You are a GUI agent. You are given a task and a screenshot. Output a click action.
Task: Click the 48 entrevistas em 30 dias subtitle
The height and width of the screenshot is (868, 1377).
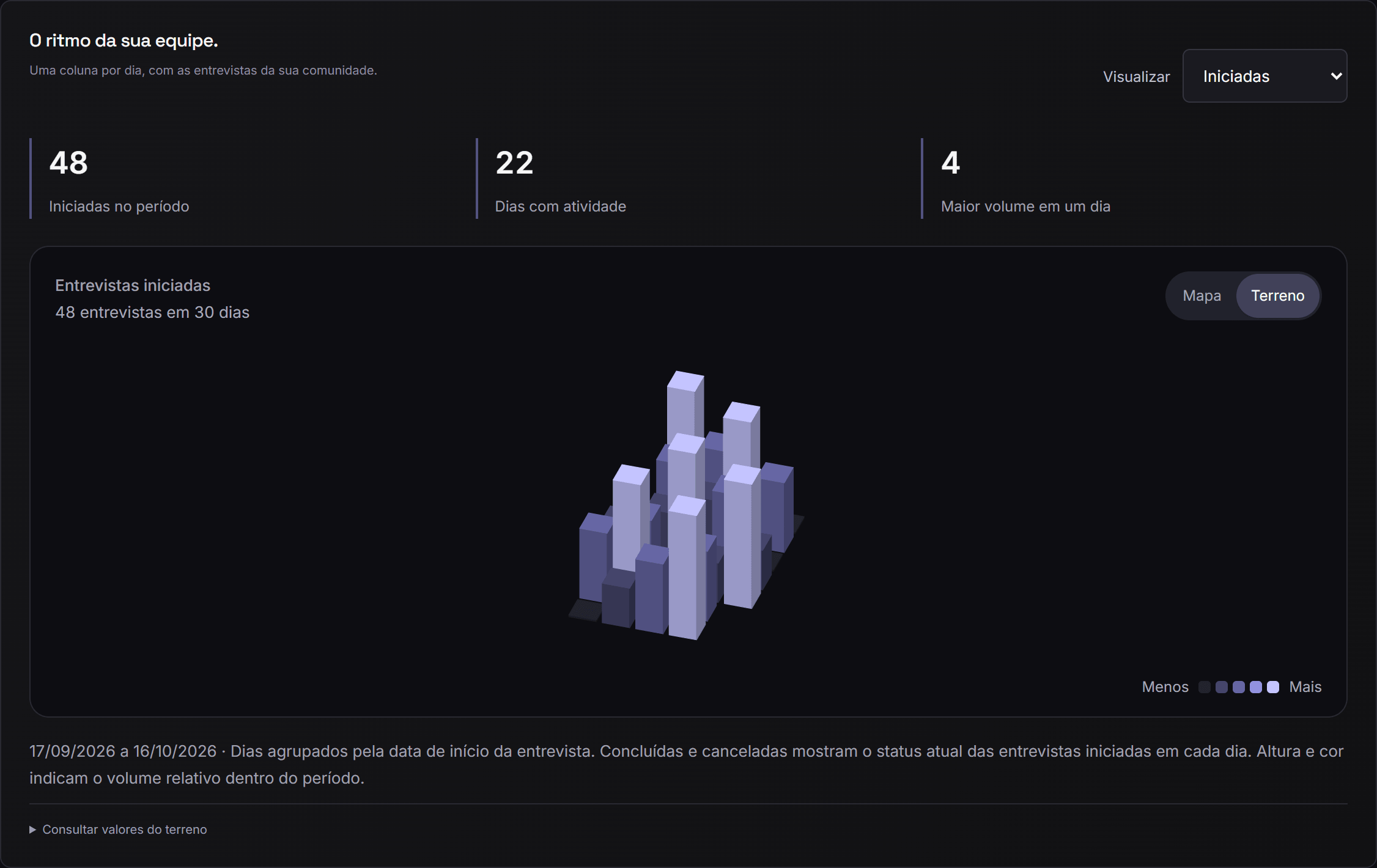tap(152, 312)
